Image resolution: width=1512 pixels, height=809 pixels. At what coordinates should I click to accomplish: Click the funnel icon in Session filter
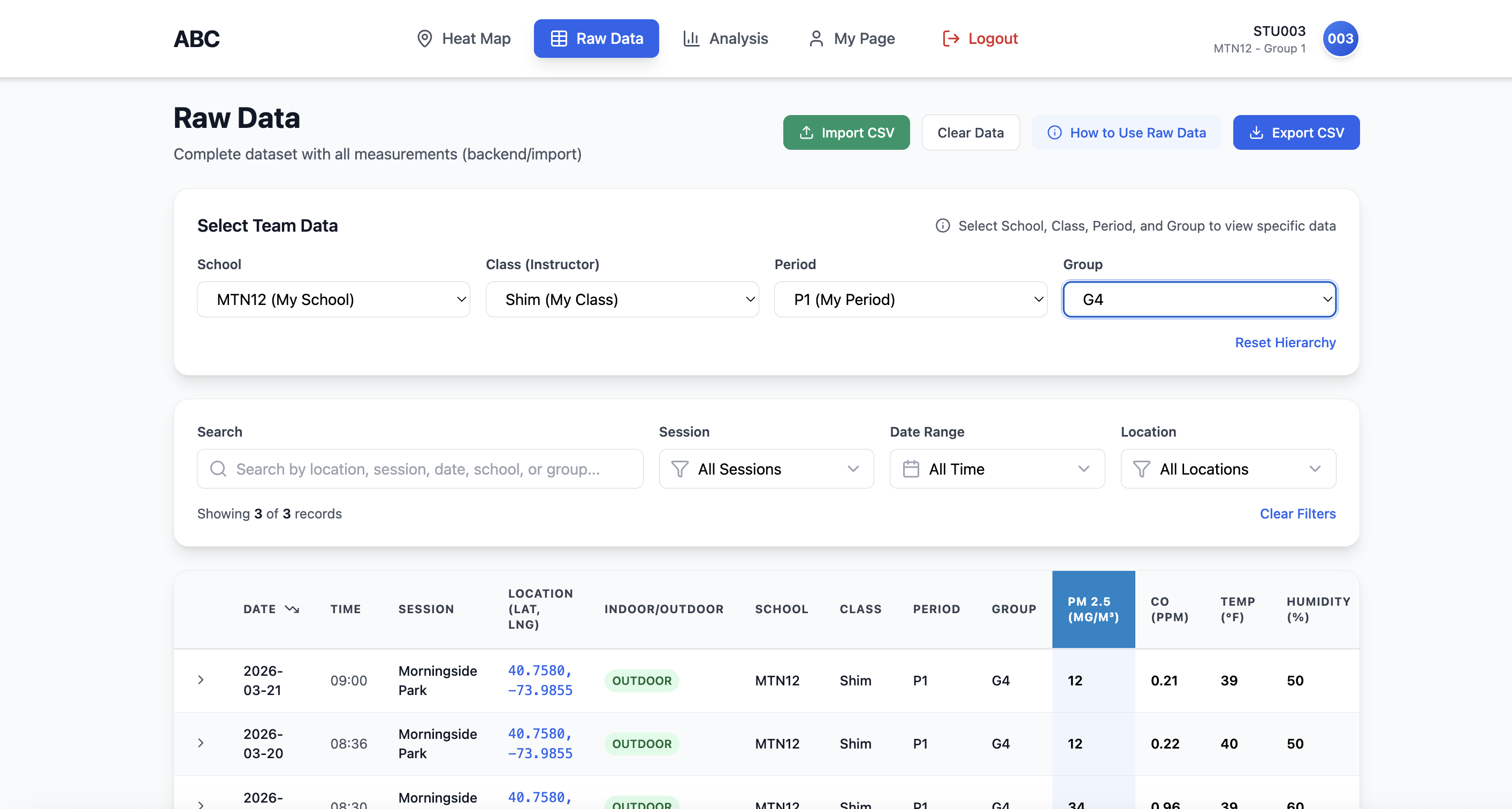click(679, 469)
